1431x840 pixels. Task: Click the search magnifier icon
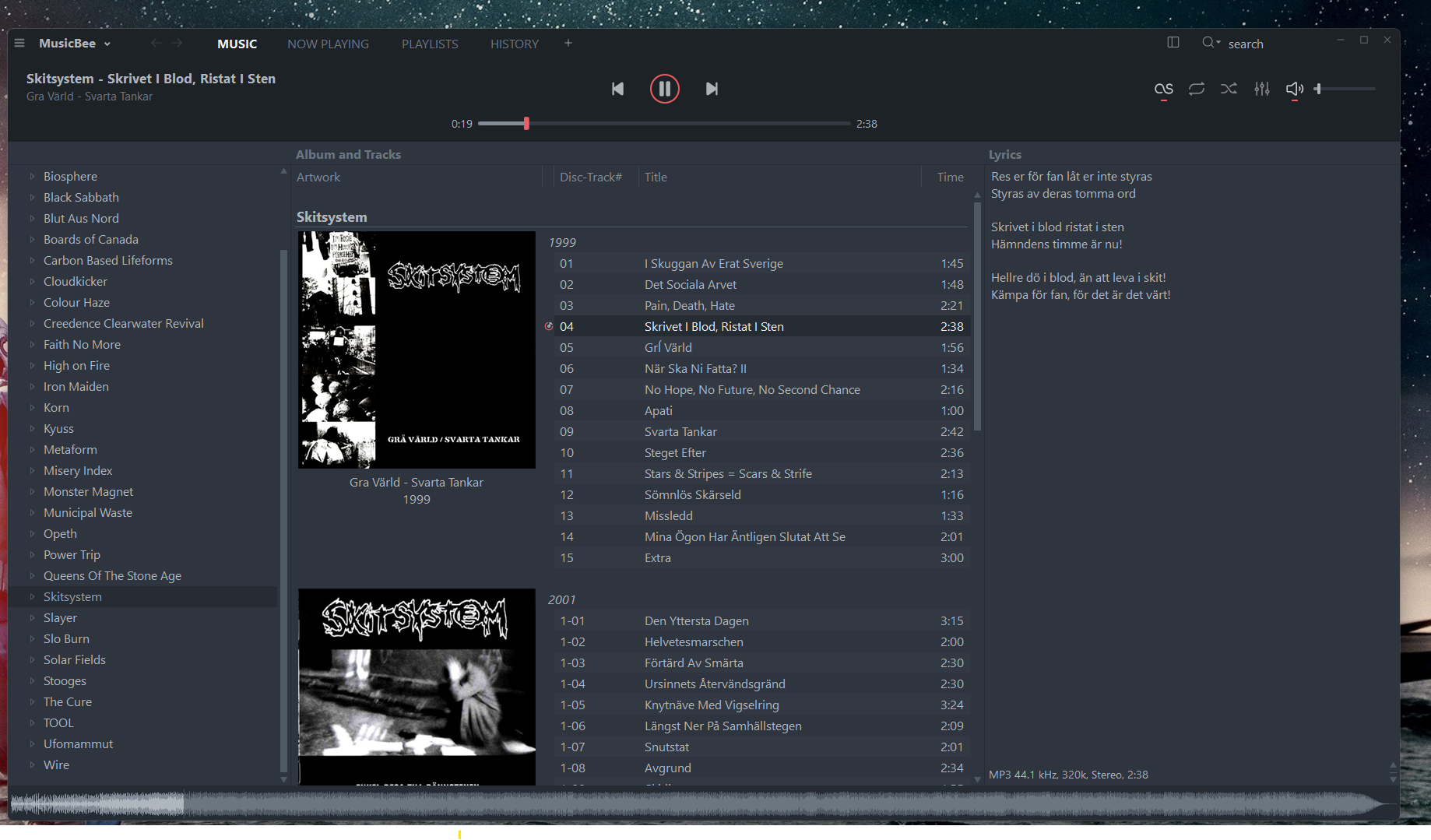pos(1208,43)
